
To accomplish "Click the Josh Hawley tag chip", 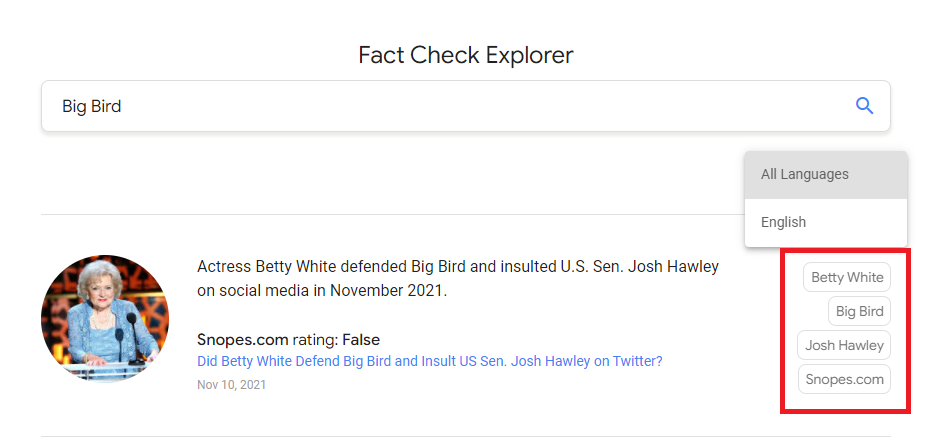I will pos(845,345).
